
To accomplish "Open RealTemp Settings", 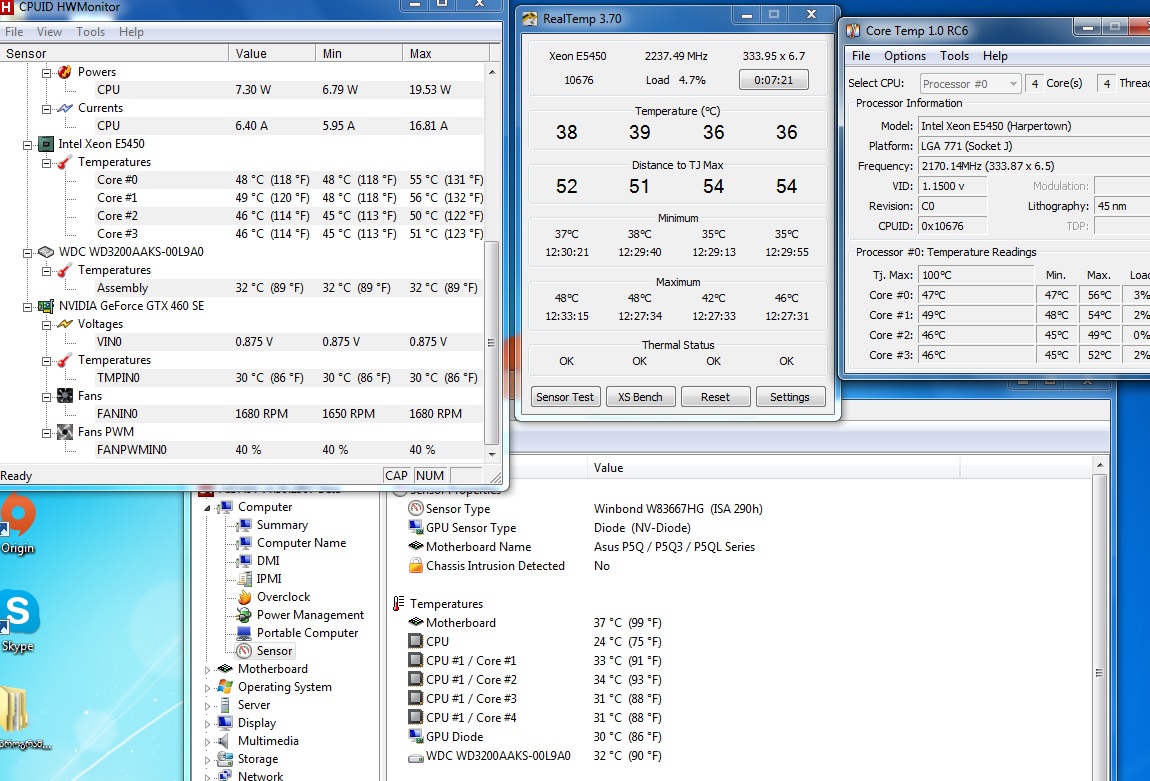I will coord(789,397).
